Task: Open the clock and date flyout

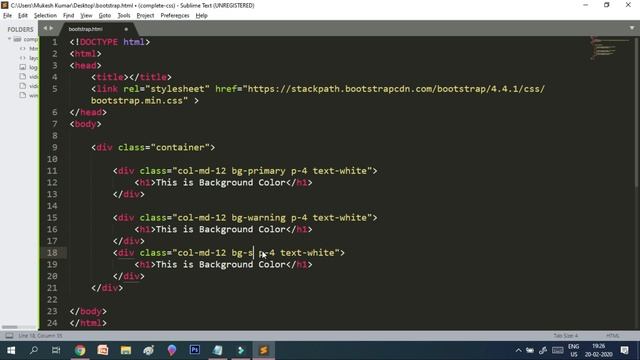Action: tap(598, 350)
